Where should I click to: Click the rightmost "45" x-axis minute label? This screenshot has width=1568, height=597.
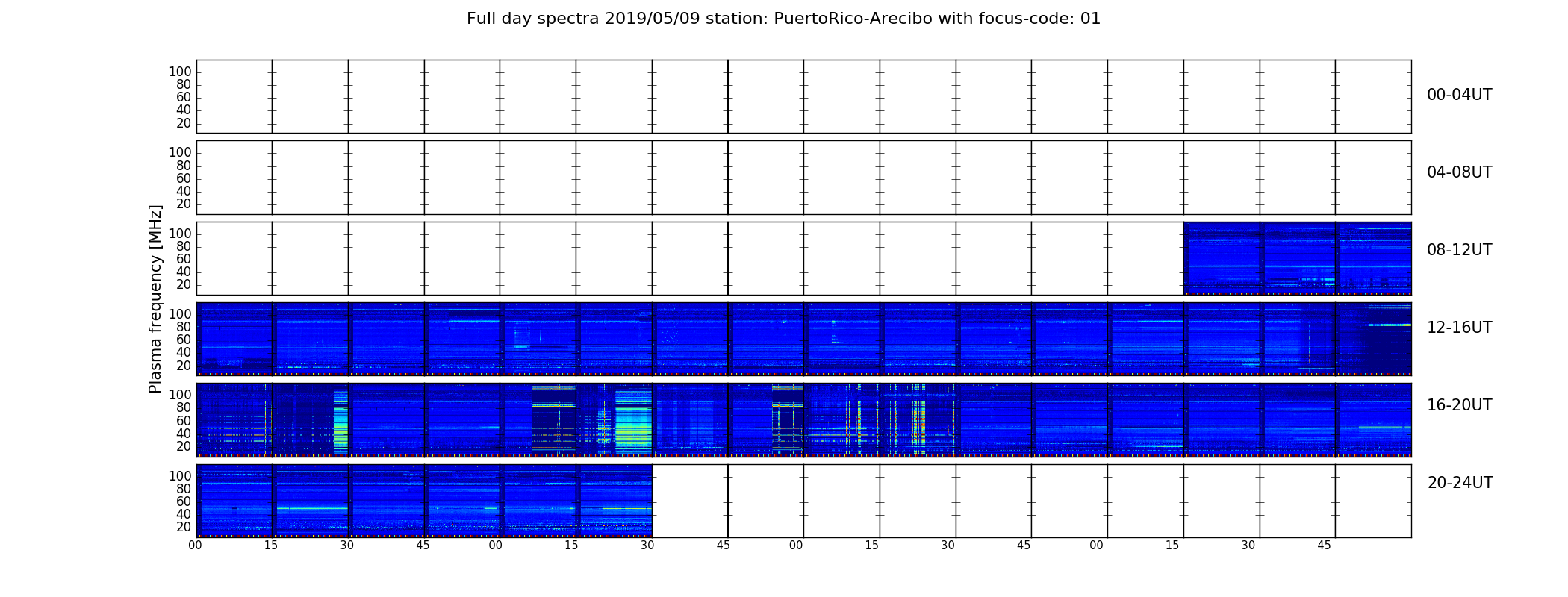point(1324,546)
